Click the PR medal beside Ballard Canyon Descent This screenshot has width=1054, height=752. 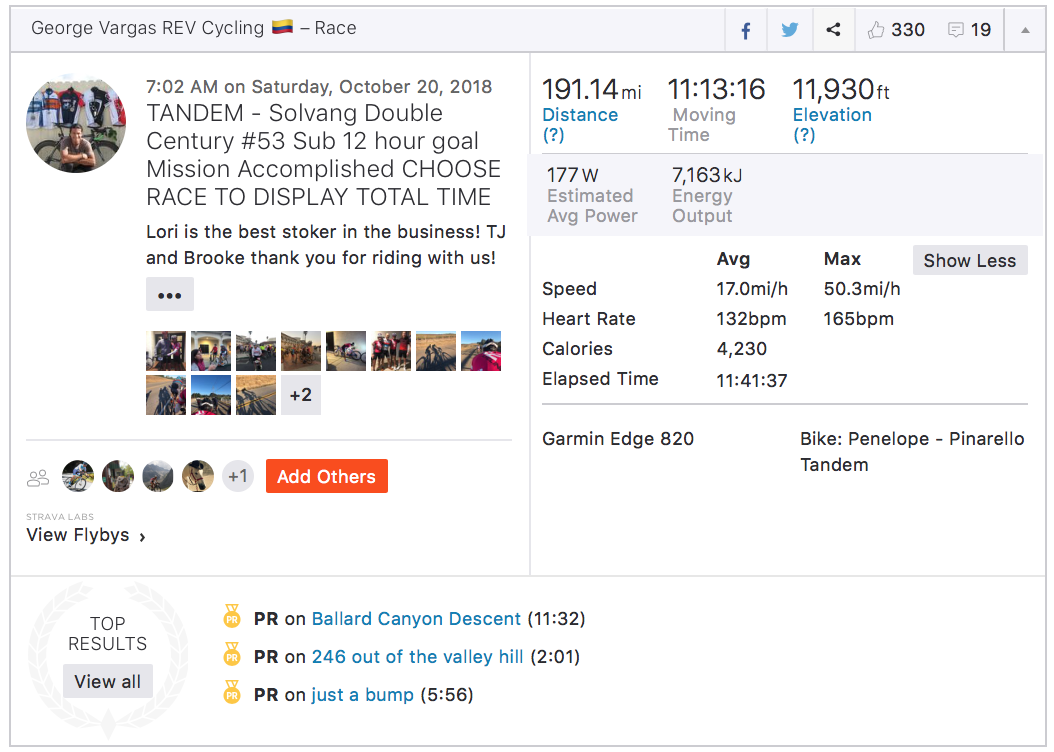(x=232, y=618)
